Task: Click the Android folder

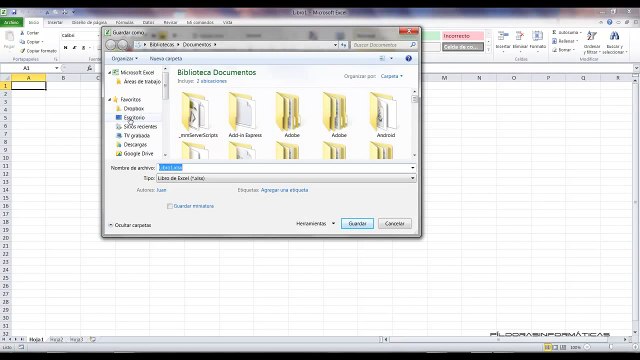Action: point(385,115)
